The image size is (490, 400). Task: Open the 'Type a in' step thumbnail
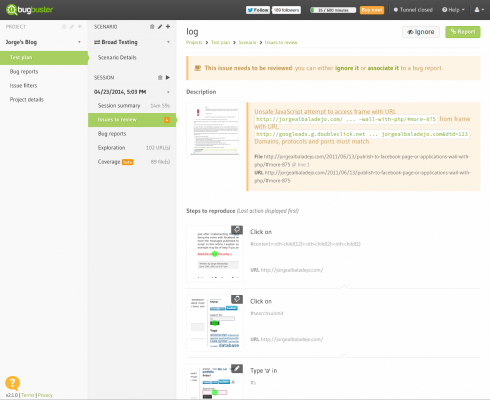coord(215,382)
